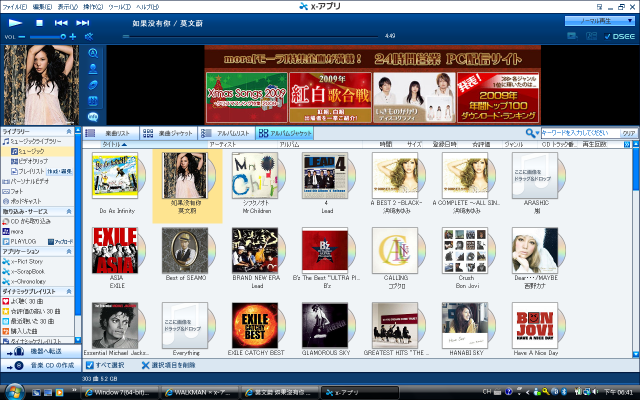Skip to the next track
The width and height of the screenshot is (640, 400).
[82, 23]
